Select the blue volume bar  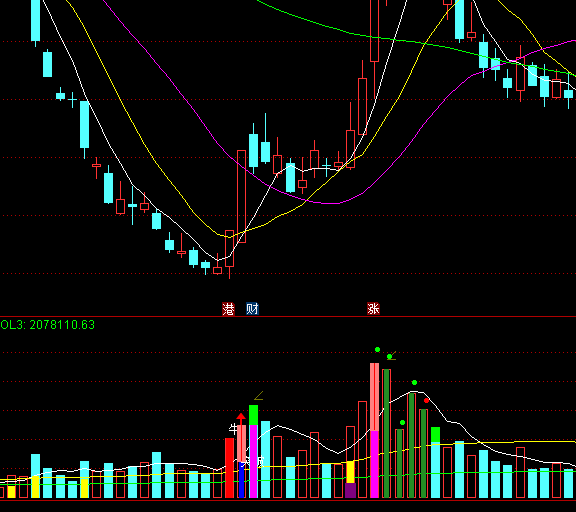241,480
